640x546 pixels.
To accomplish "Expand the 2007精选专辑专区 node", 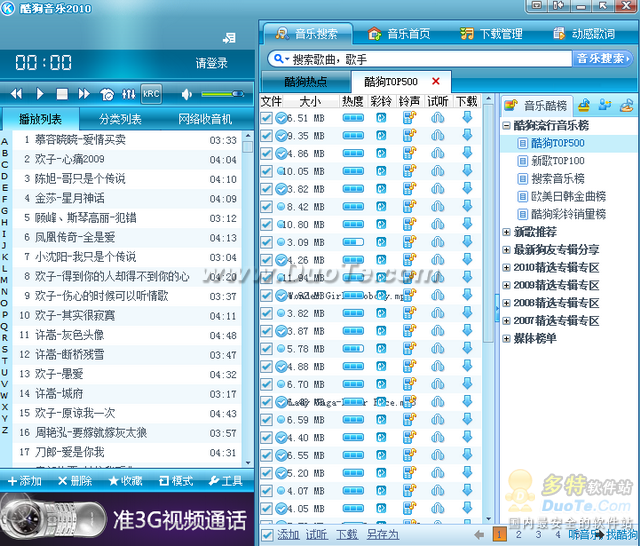I will [x=507, y=321].
